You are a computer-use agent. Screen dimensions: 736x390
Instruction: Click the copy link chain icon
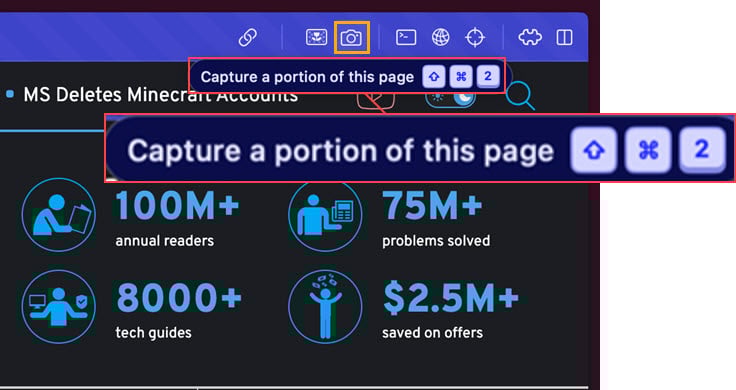coord(248,38)
